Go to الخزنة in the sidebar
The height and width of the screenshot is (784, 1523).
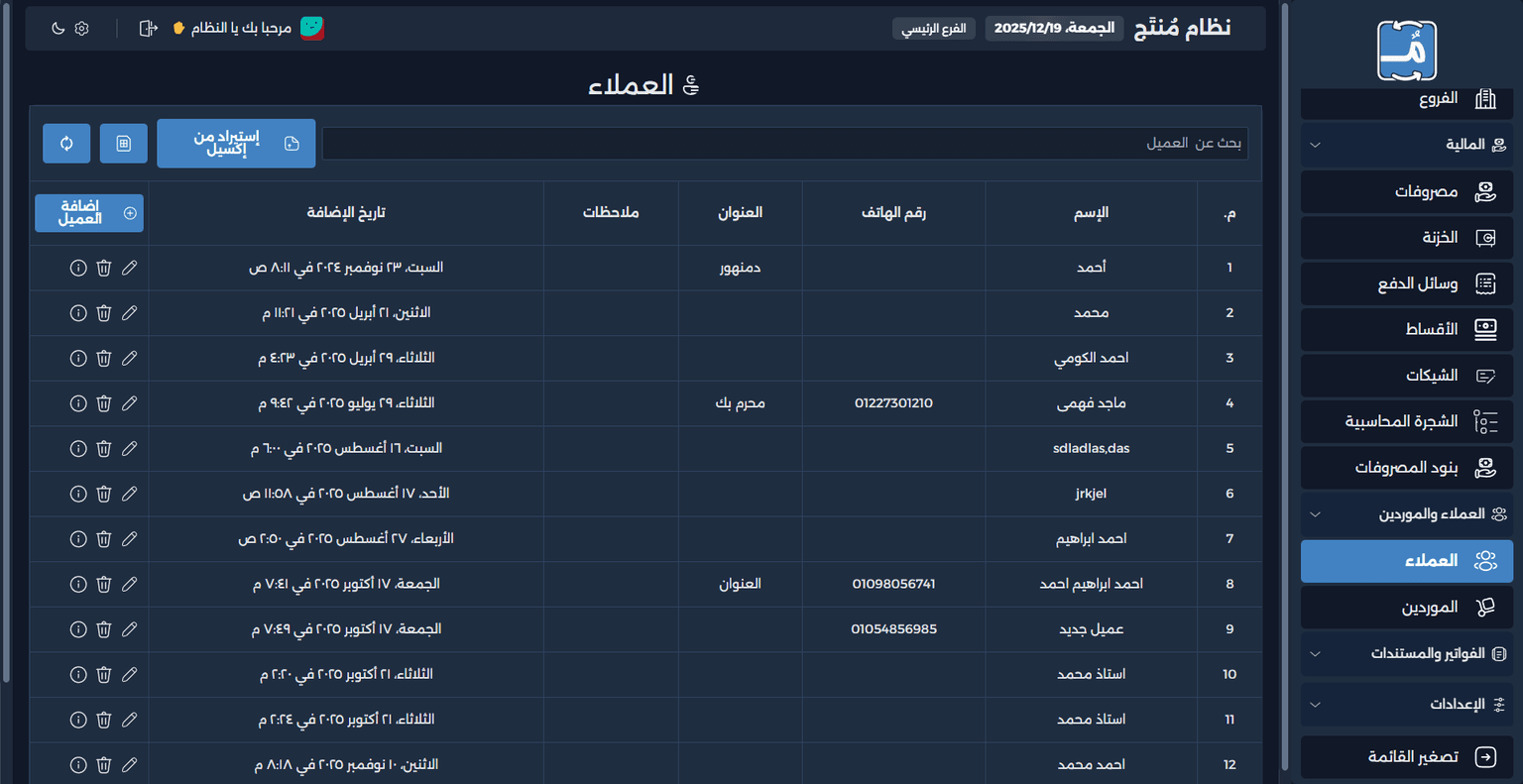1407,238
